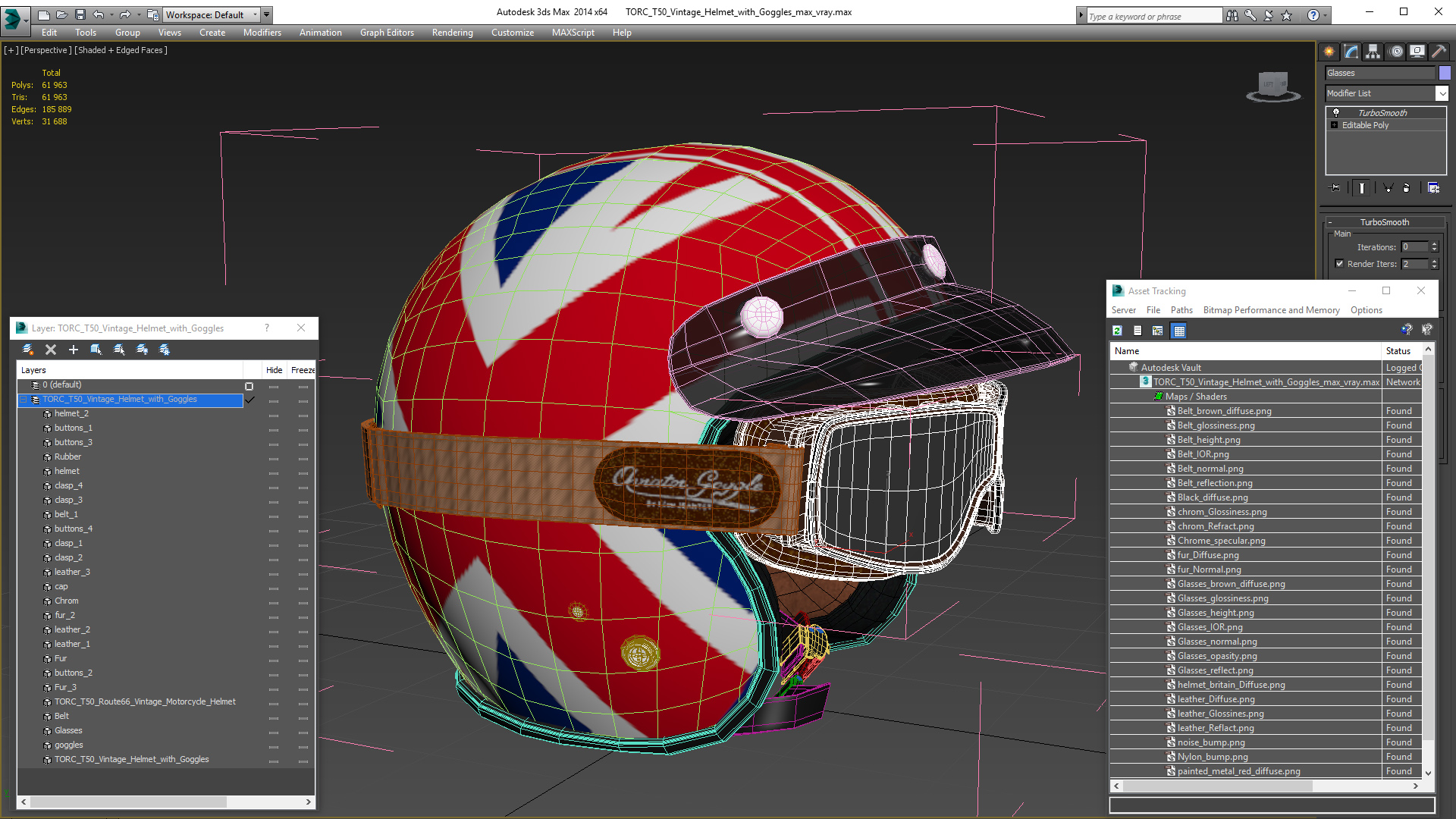Toggle Show End Result icon

click(1362, 188)
